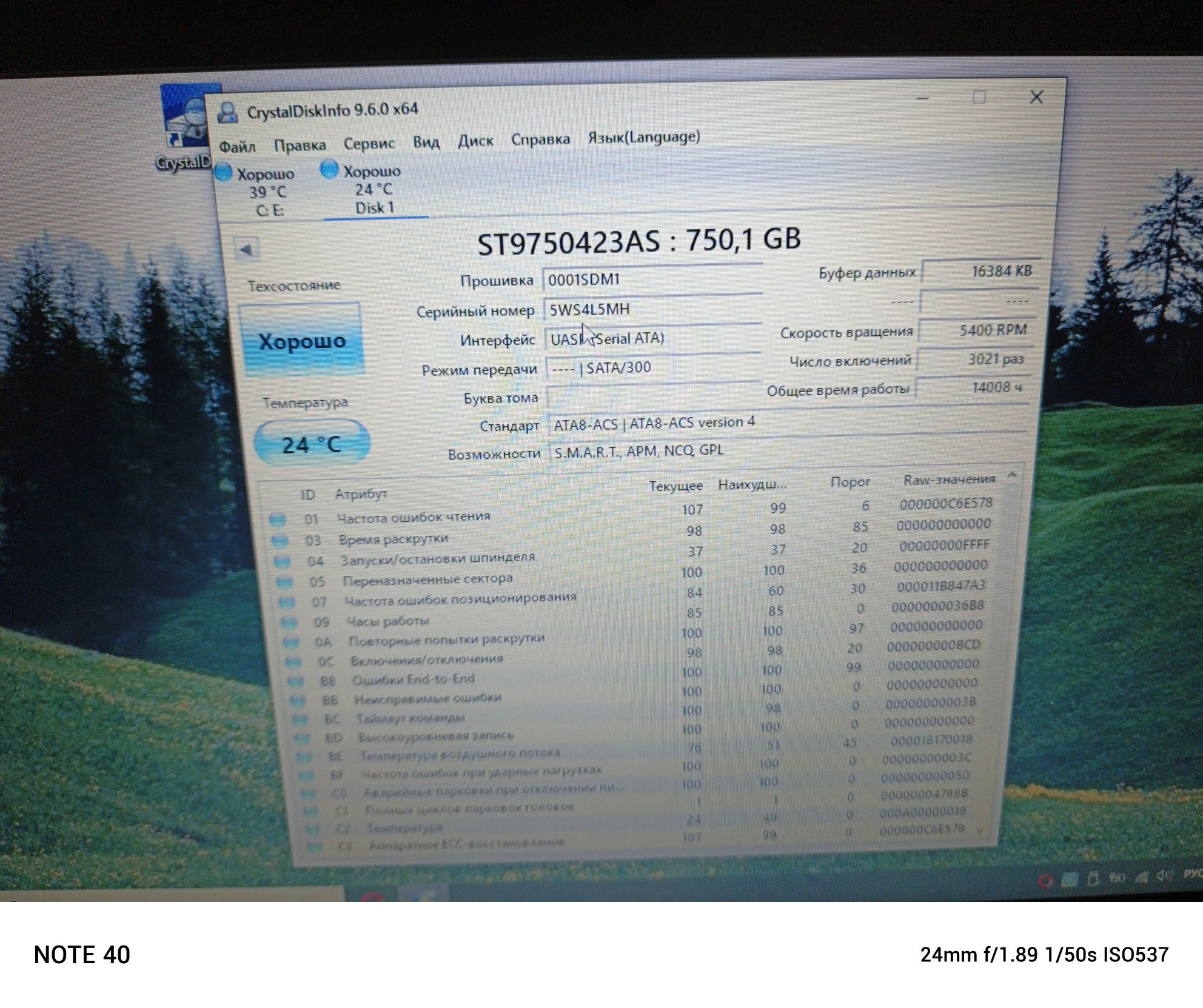Click status dot for Температура воздушного потока

[304, 756]
